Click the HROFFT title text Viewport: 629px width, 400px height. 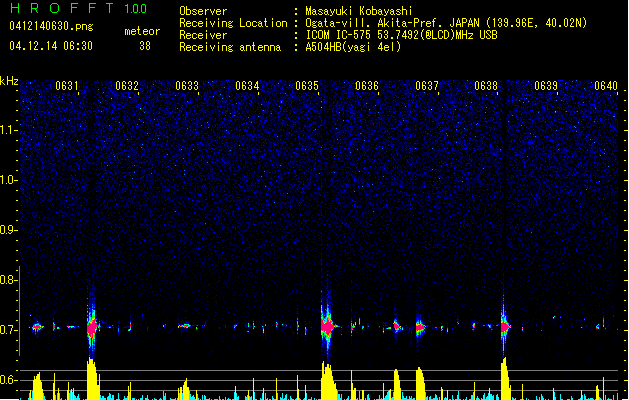62,8
